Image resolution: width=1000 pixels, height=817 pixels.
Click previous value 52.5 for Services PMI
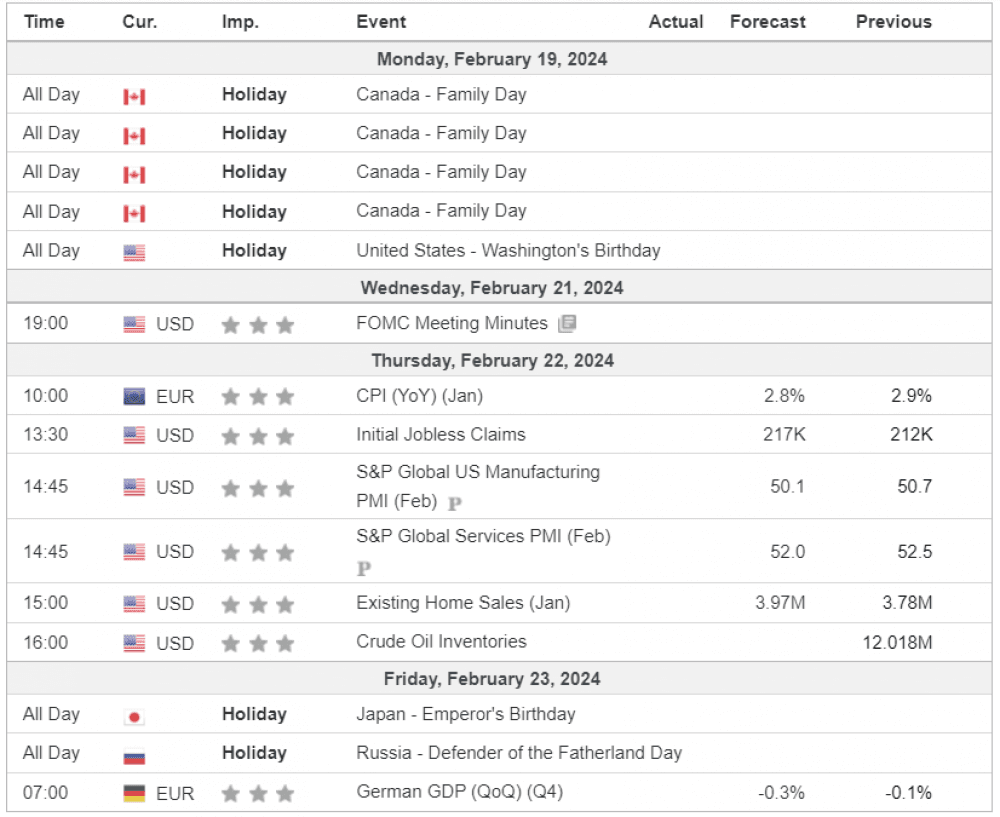click(x=915, y=552)
